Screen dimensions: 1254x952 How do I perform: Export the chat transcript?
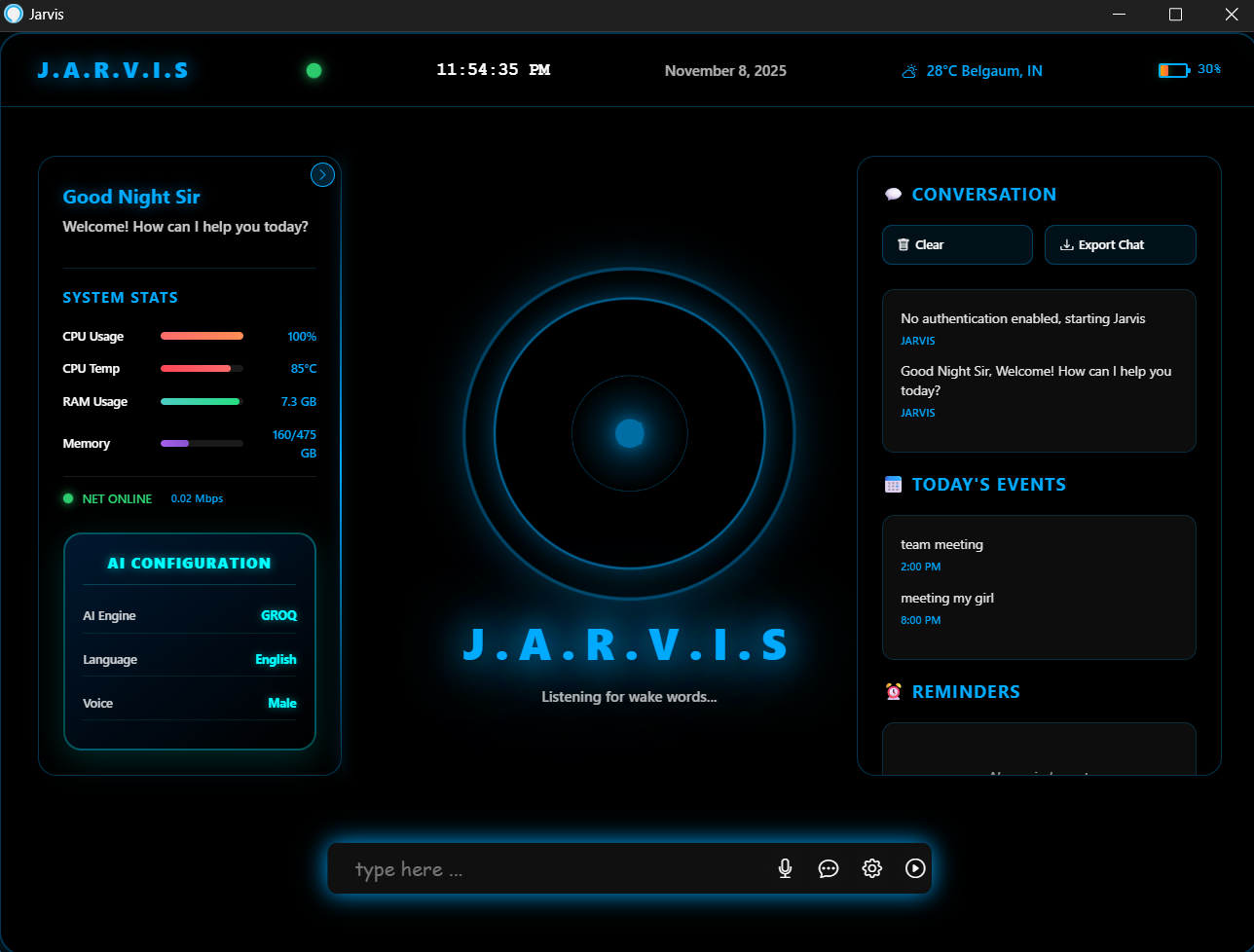click(x=1120, y=244)
